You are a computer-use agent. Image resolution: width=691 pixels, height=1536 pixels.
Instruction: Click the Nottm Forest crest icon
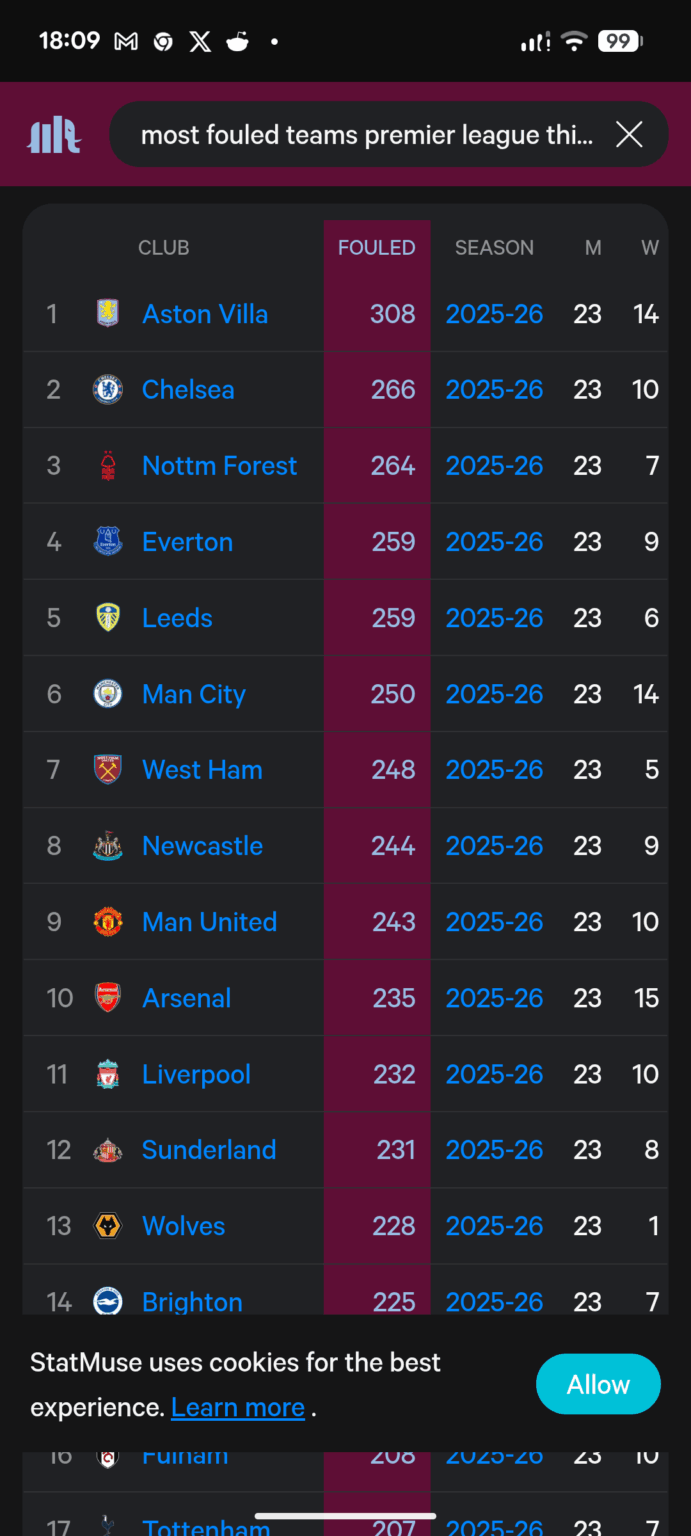point(106,465)
